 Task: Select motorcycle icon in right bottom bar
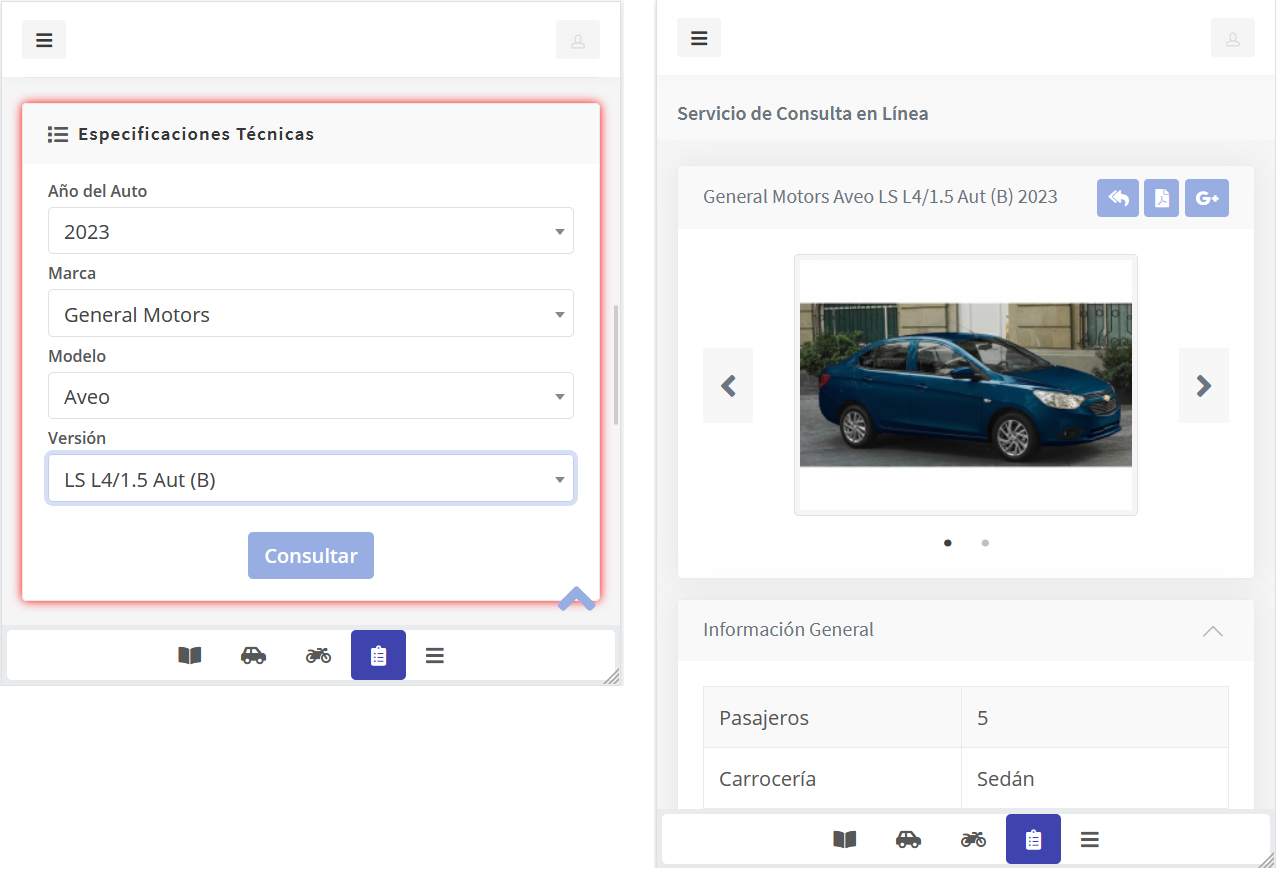[x=973, y=839]
